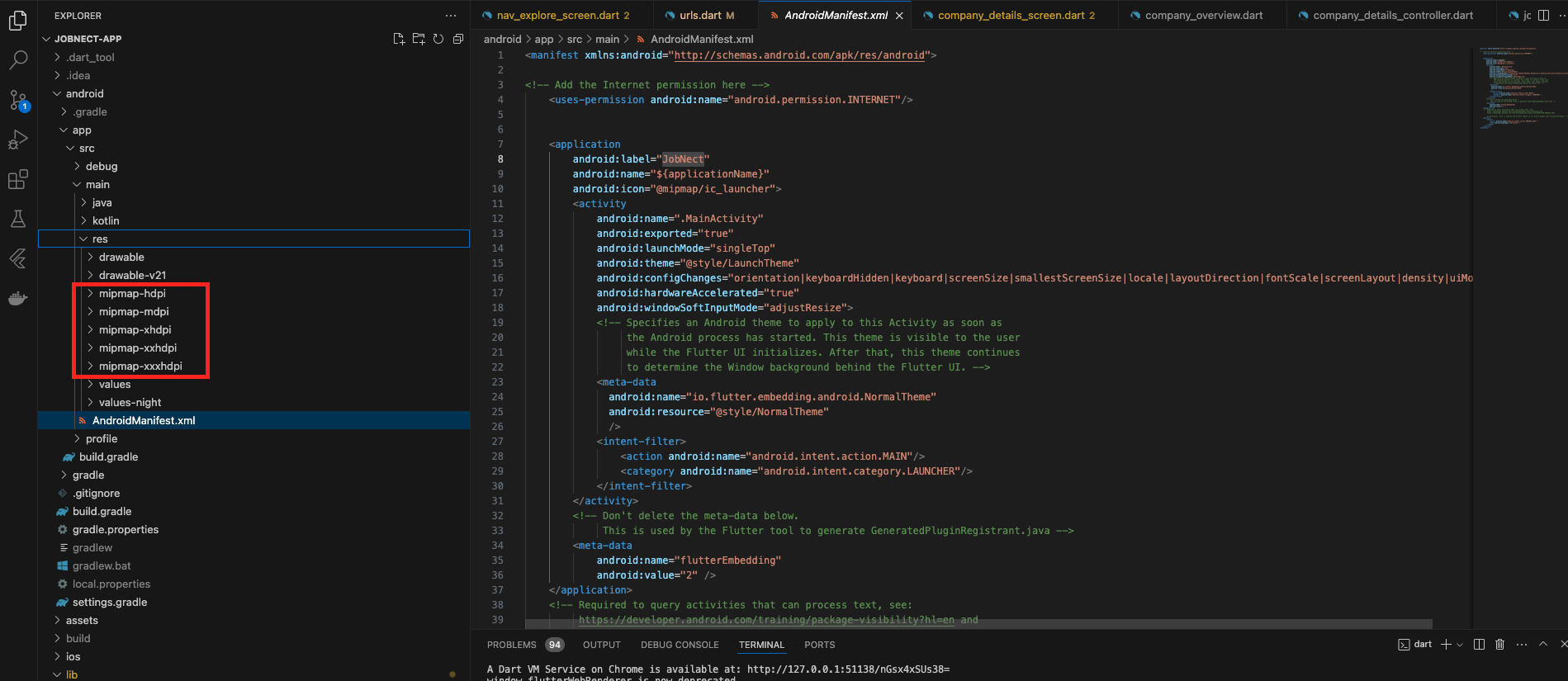Open new terminal launch profile dropdown
This screenshot has height=681, width=1568.
1460,645
